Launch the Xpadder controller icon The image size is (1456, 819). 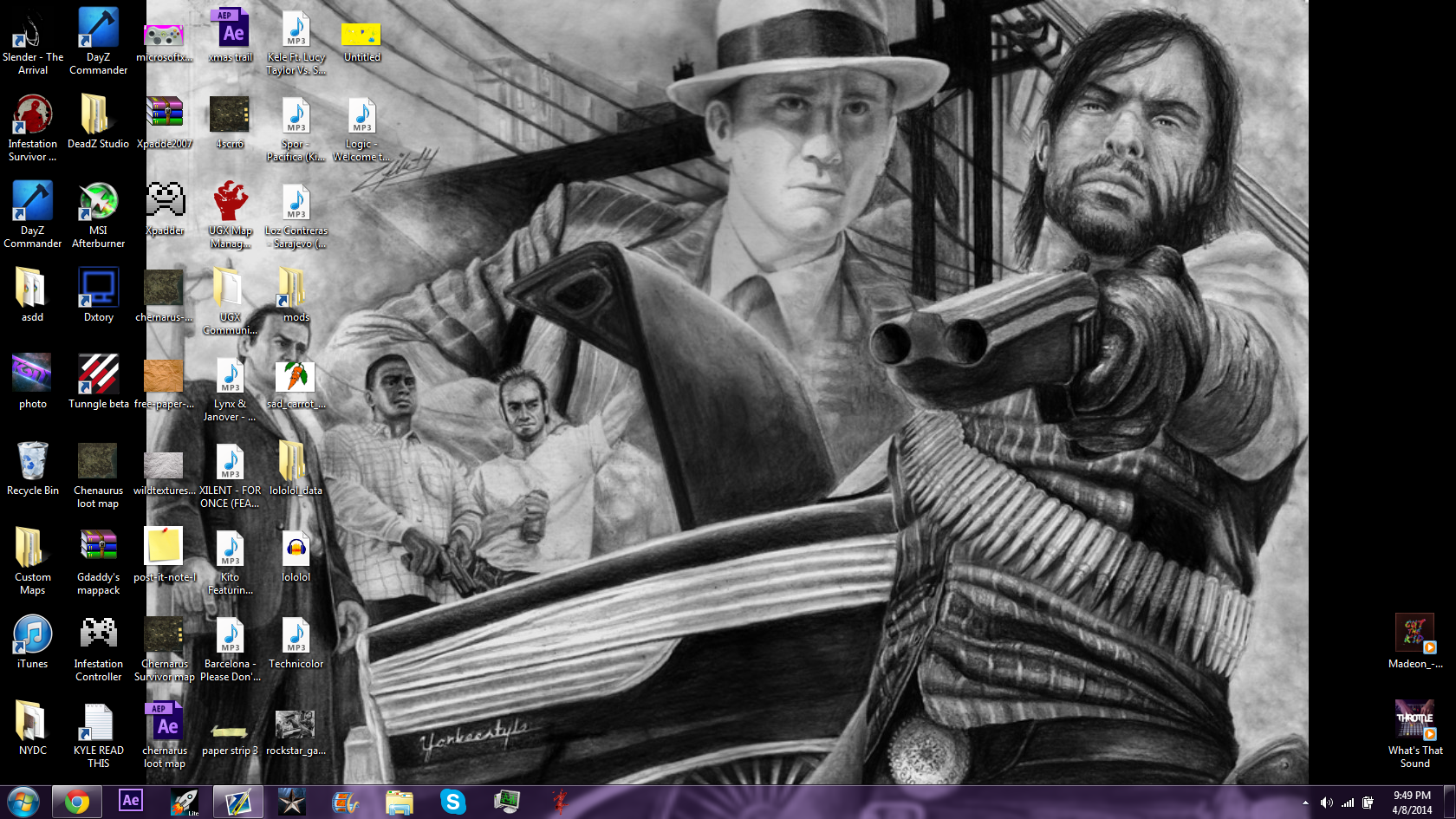(x=165, y=208)
